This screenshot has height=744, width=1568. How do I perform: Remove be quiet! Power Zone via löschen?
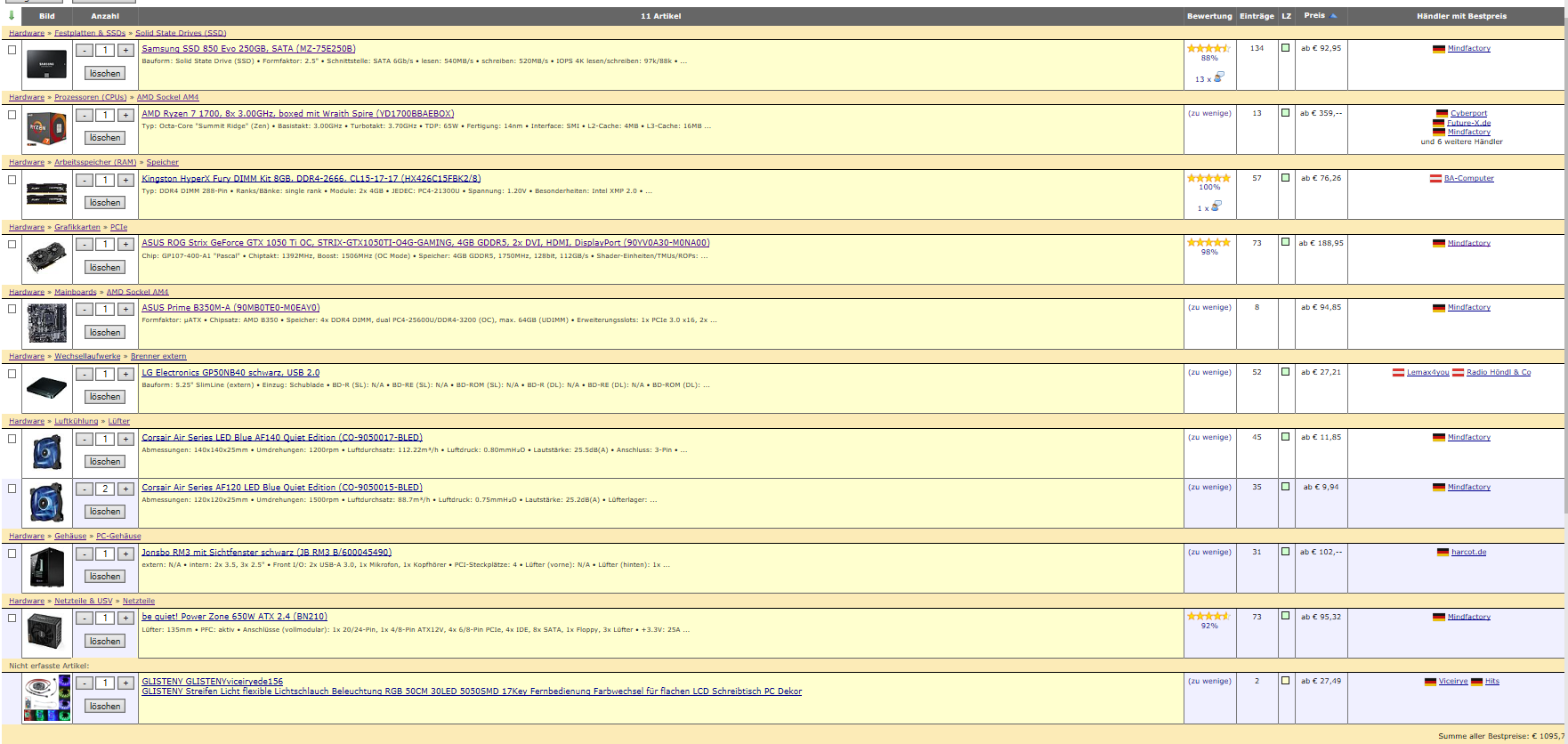[x=105, y=641]
